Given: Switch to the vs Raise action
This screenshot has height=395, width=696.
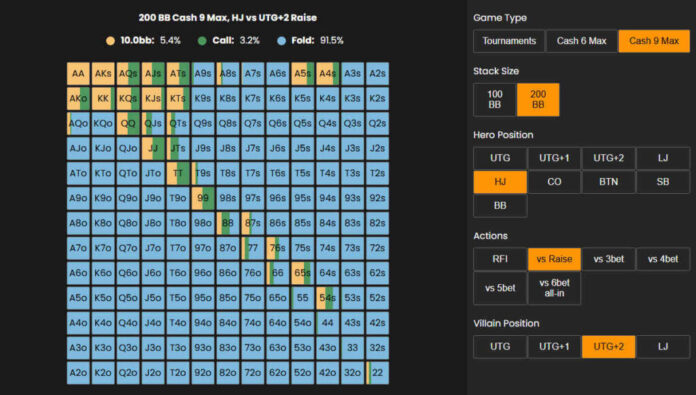Looking at the screenshot, I should coord(554,259).
